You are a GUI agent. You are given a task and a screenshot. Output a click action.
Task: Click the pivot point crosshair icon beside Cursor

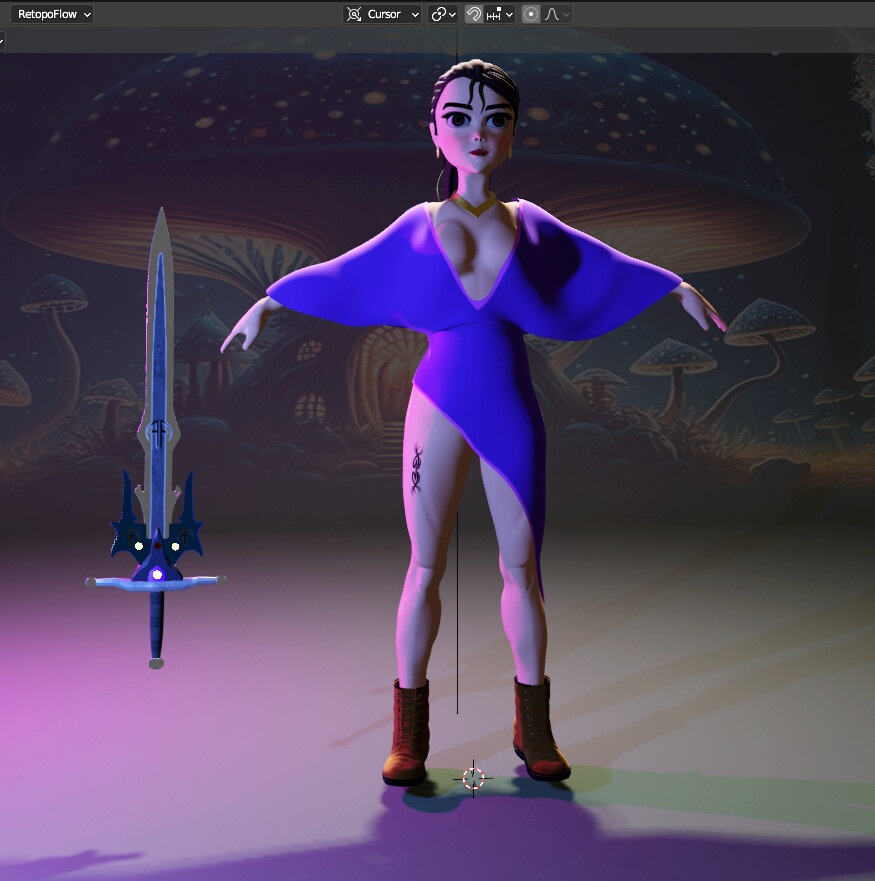(356, 14)
